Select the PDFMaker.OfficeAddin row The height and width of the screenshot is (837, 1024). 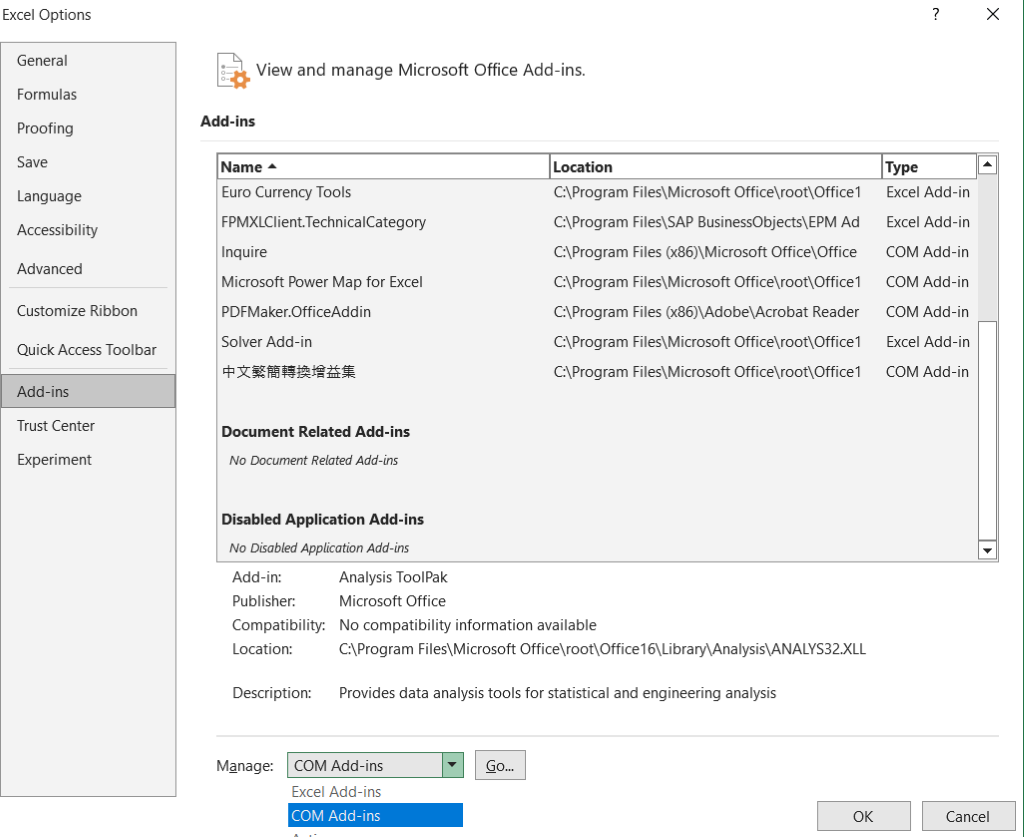(x=597, y=312)
